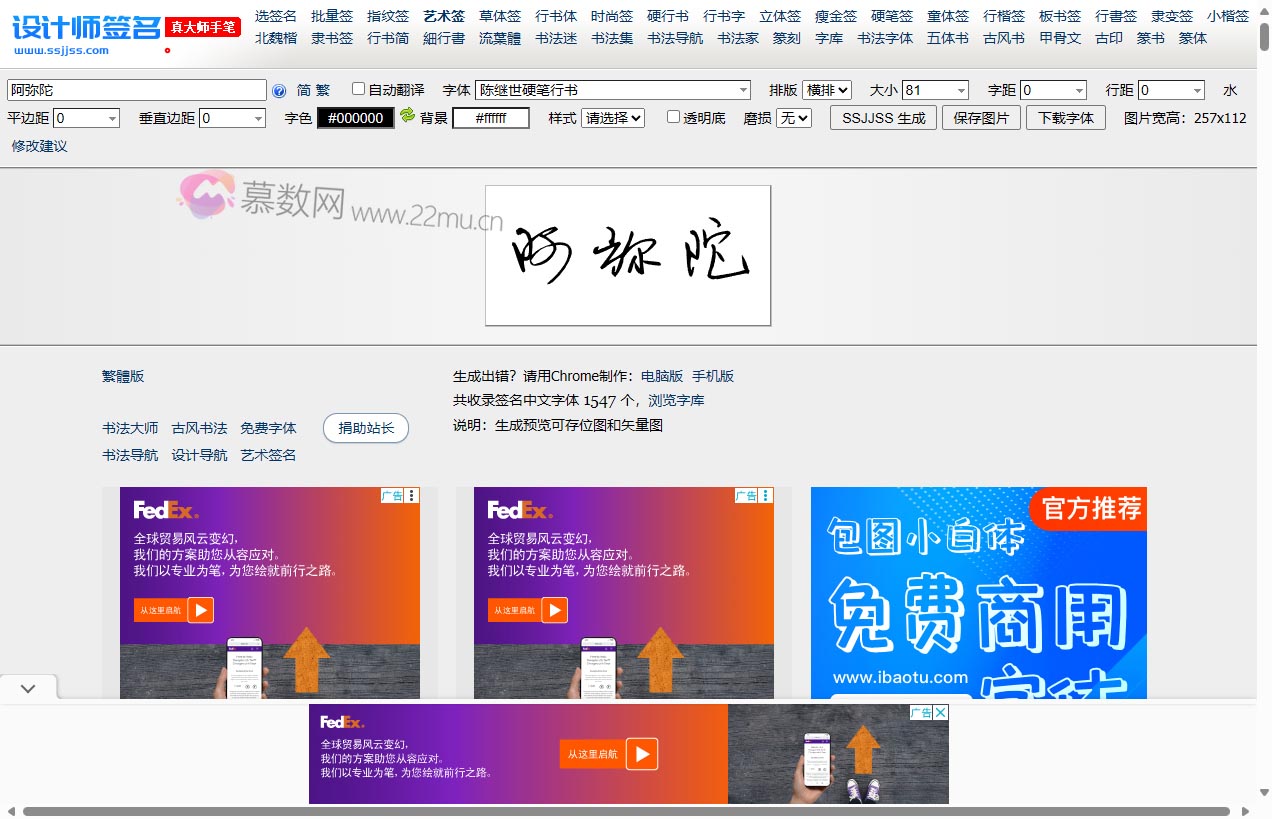This screenshot has height=819, width=1272.
Task: Click the blue circular help icon
Action: (x=280, y=90)
